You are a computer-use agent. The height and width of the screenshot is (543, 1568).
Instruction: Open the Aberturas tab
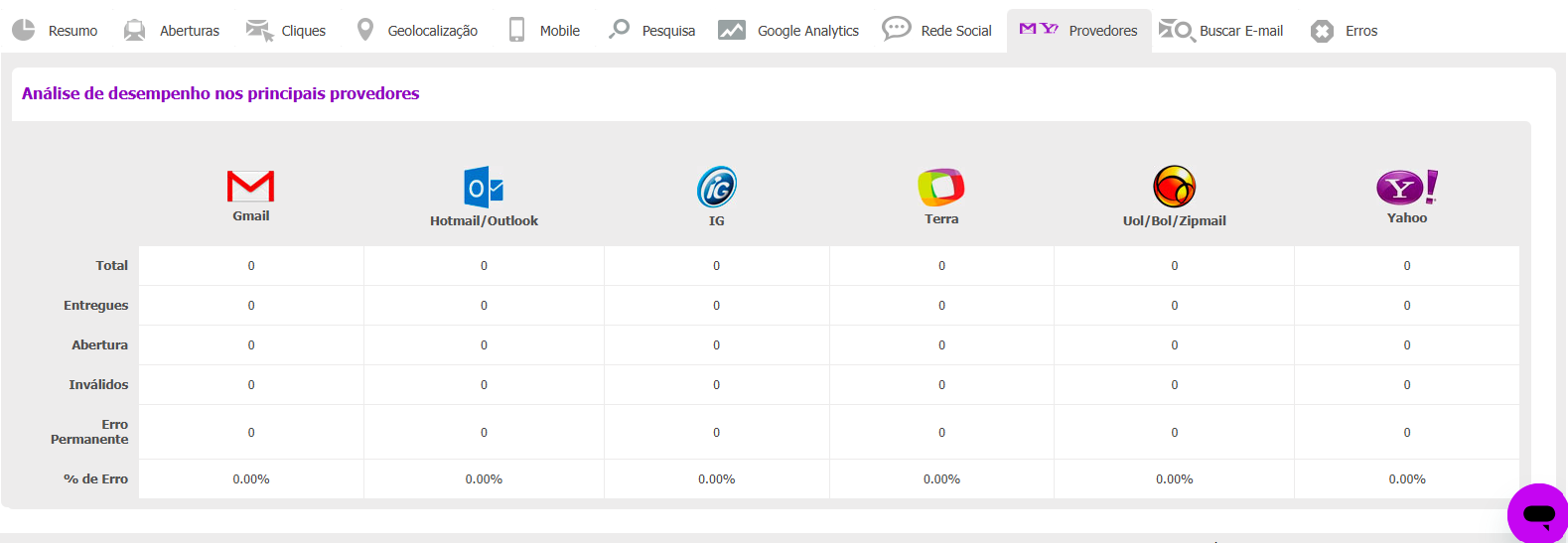click(190, 31)
